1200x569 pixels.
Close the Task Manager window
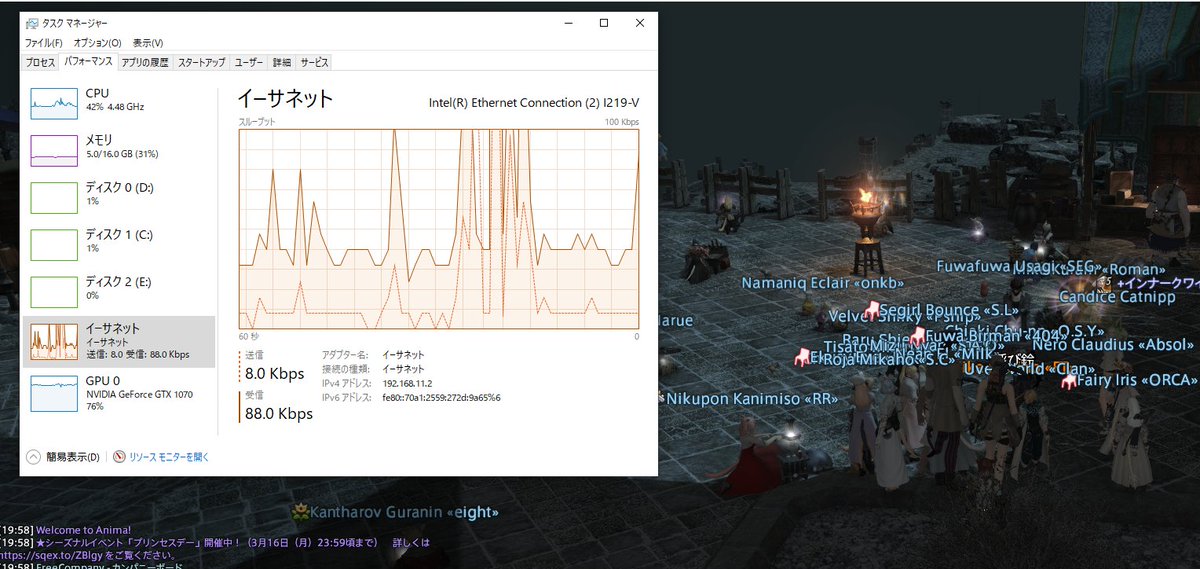click(640, 22)
